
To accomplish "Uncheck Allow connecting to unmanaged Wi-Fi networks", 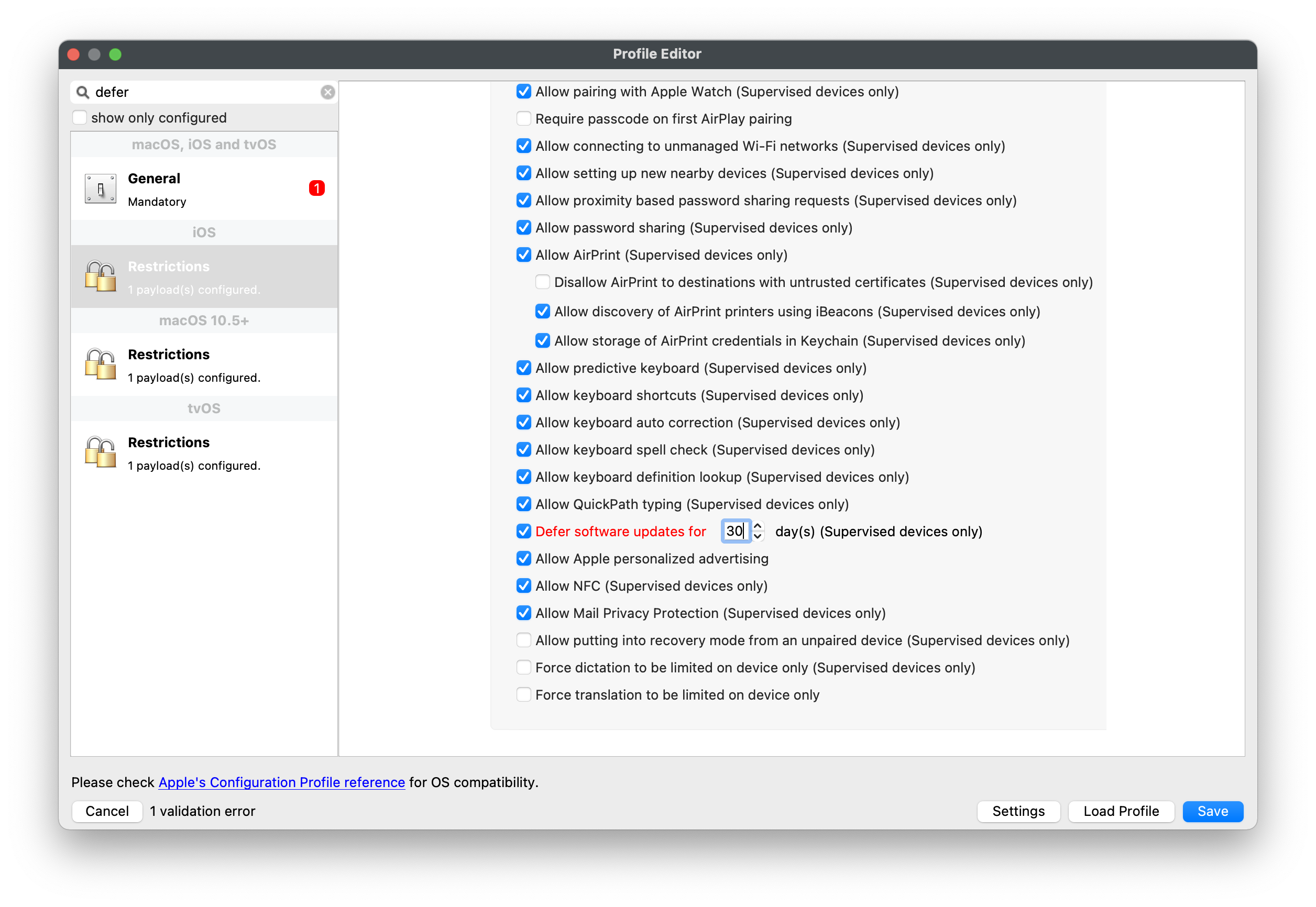I will coord(523,146).
